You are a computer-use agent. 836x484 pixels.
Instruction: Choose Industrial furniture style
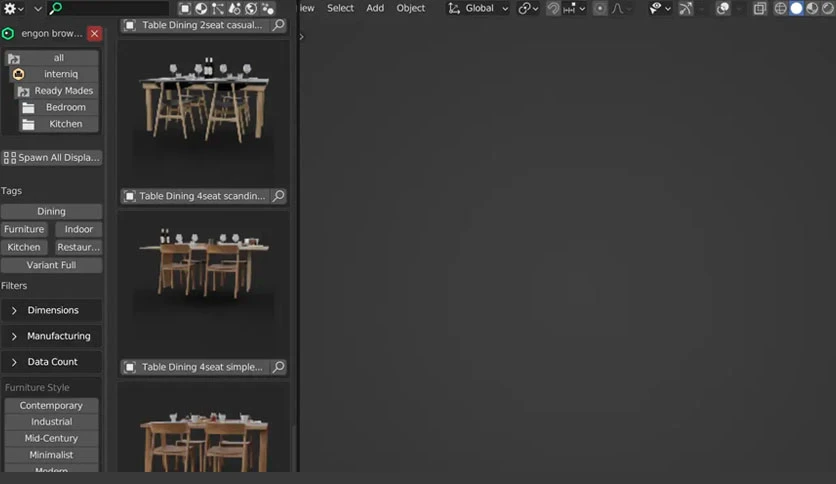51,422
